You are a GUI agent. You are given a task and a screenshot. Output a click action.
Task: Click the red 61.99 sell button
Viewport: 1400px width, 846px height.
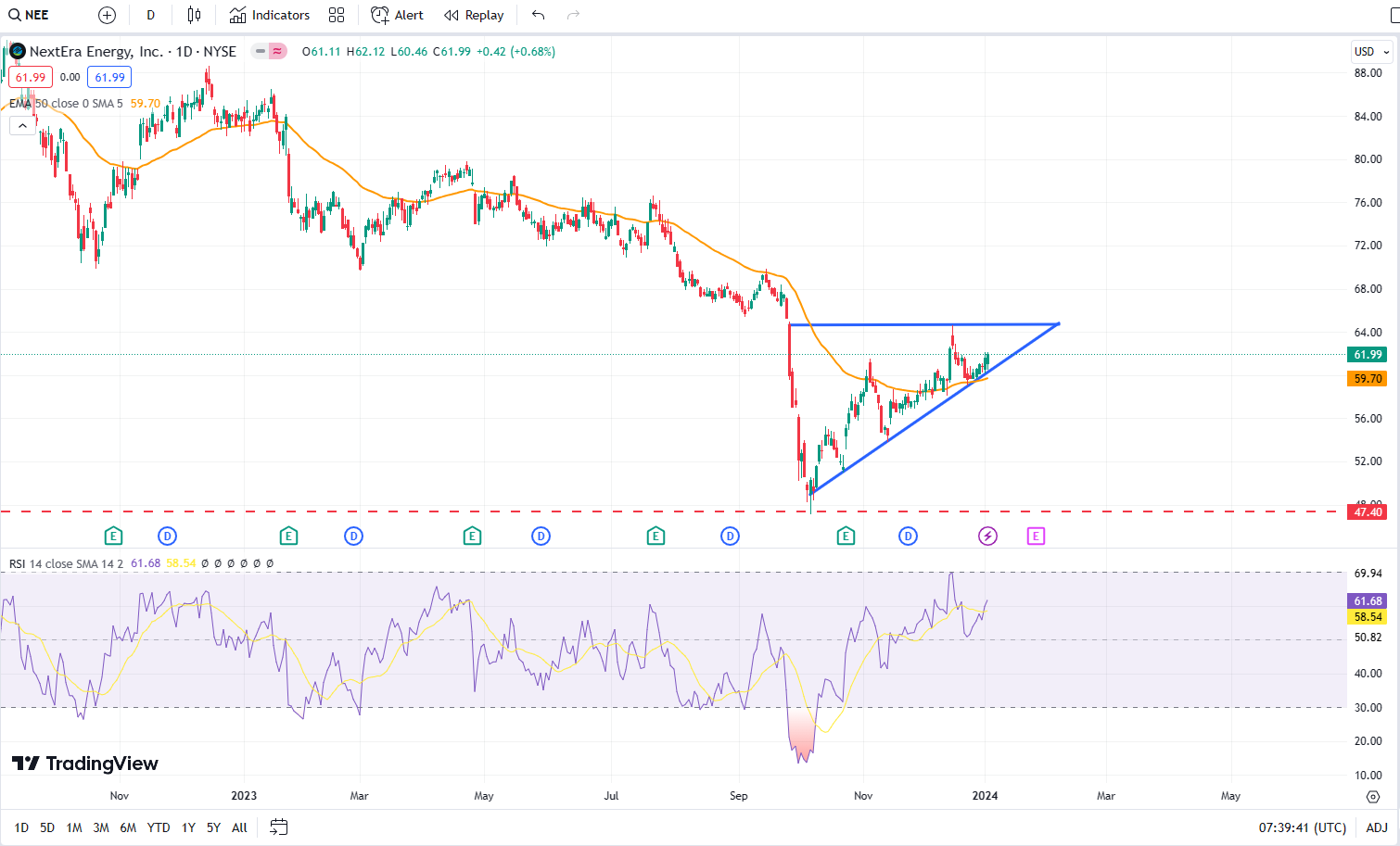point(31,78)
